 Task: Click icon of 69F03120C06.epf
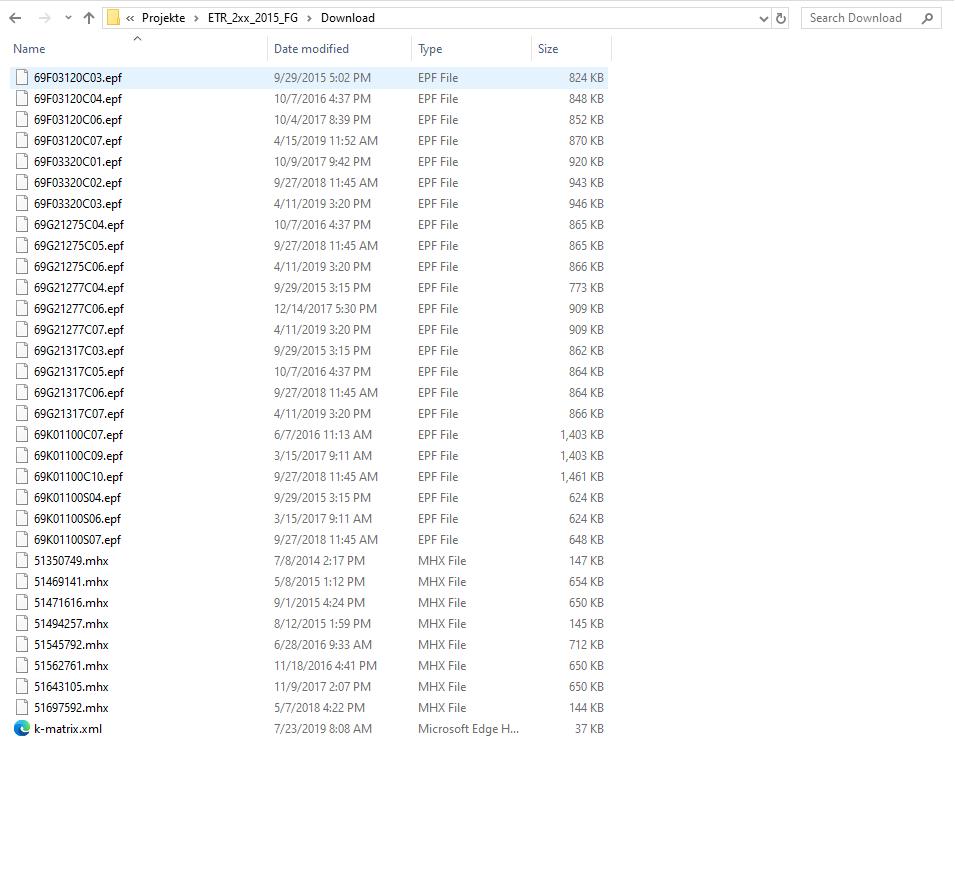[x=22, y=119]
